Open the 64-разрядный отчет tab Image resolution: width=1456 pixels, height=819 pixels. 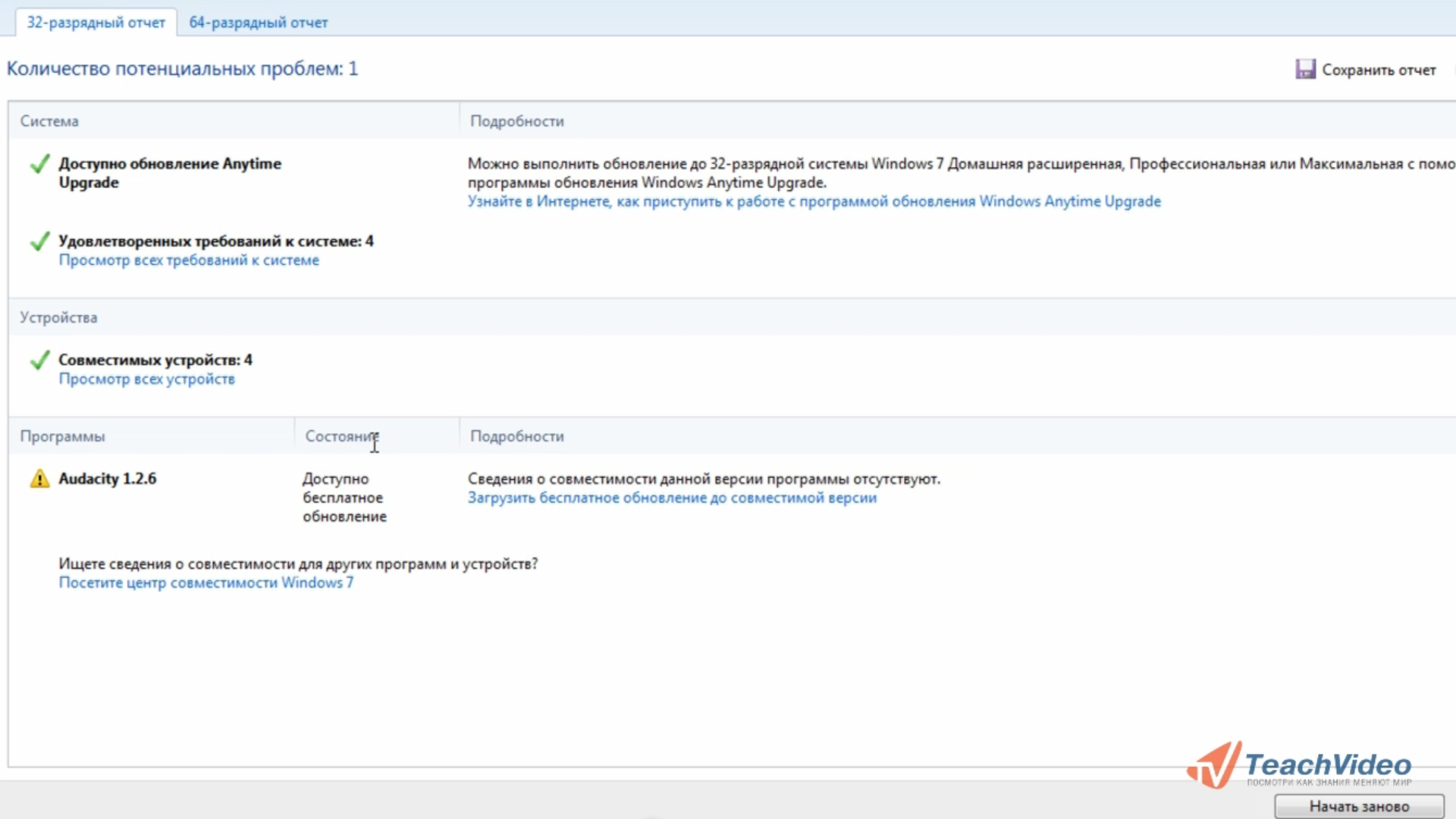click(x=258, y=23)
